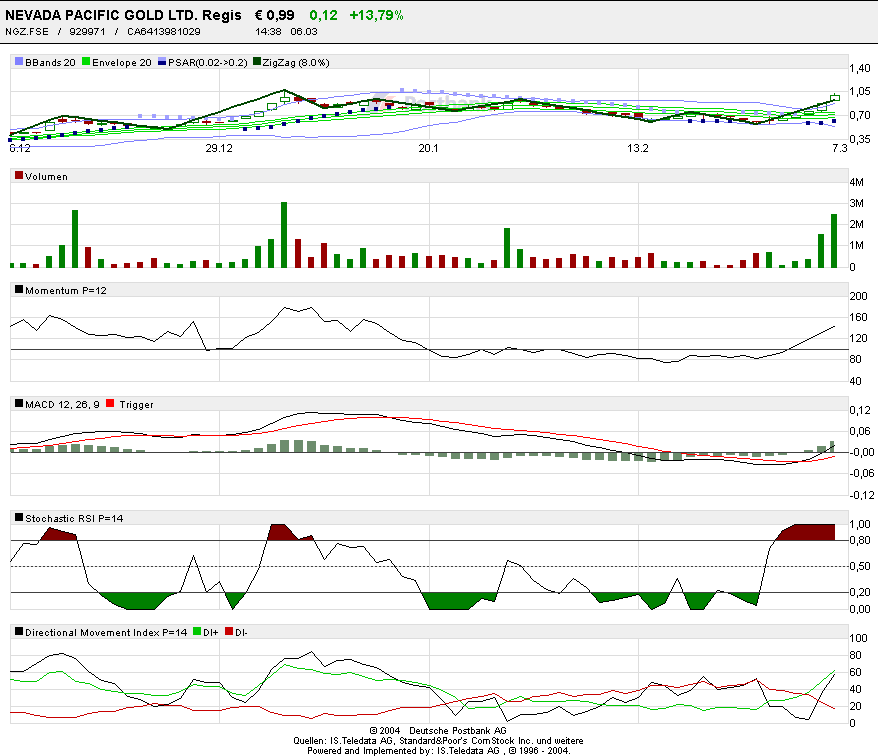Screen dimensions: 878x756
Task: Click the red DI- legend swatch
Action: (x=228, y=632)
